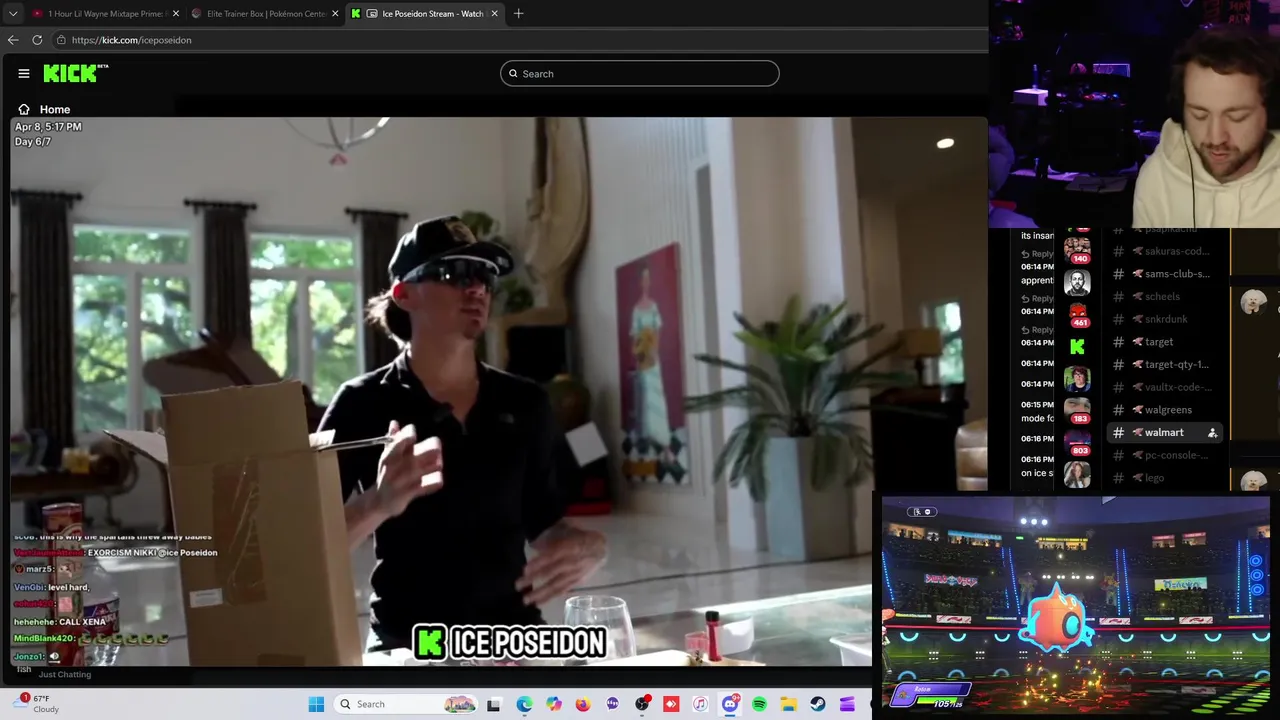Open the sams-club channel in Discord

[1167, 274]
